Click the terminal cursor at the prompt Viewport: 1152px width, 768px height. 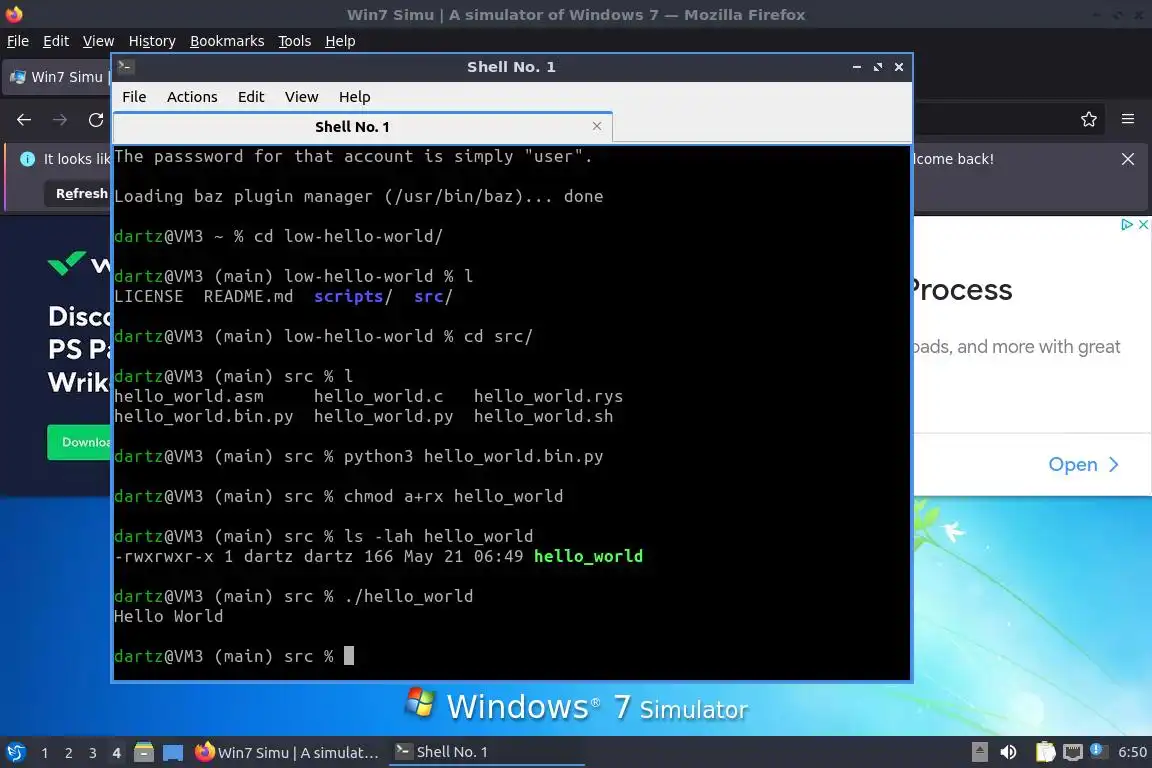349,656
